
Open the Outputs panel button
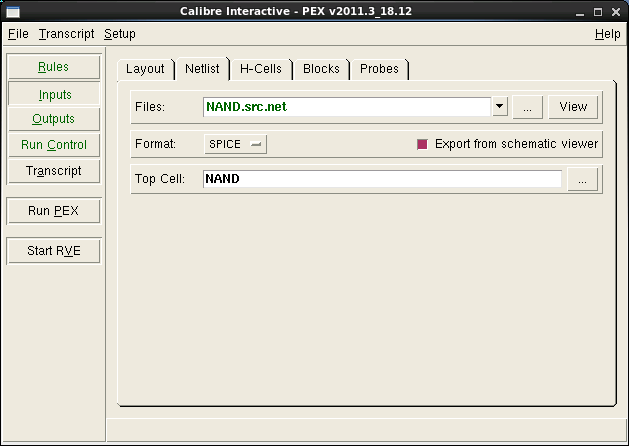[x=54, y=119]
